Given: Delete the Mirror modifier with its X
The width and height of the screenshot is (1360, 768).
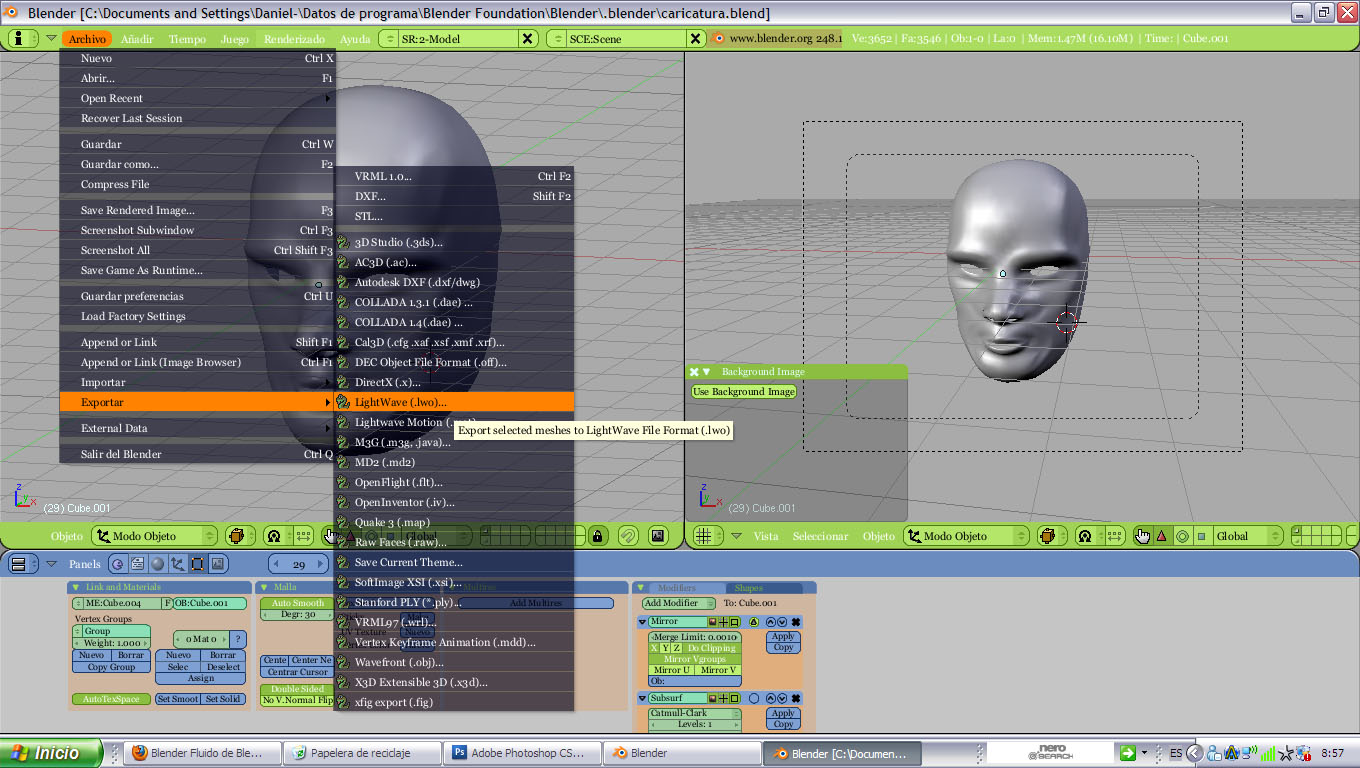Looking at the screenshot, I should (x=796, y=622).
